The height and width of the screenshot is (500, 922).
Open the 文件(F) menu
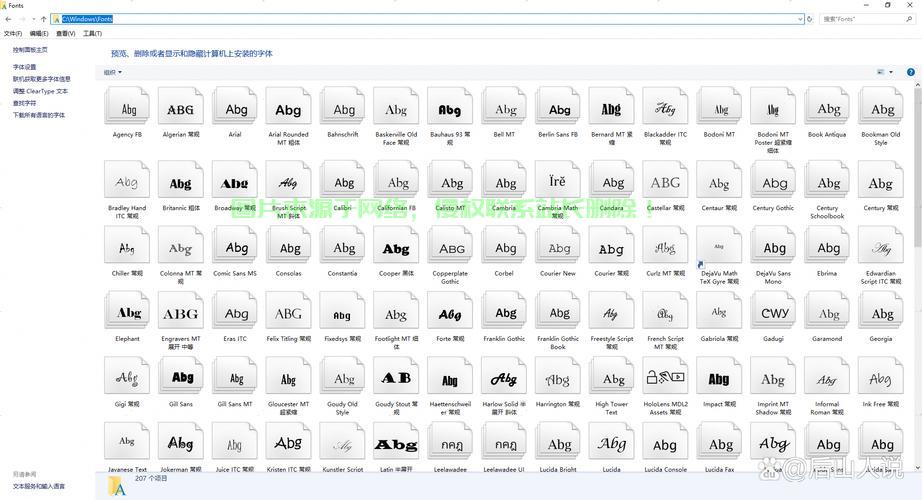click(x=13, y=34)
